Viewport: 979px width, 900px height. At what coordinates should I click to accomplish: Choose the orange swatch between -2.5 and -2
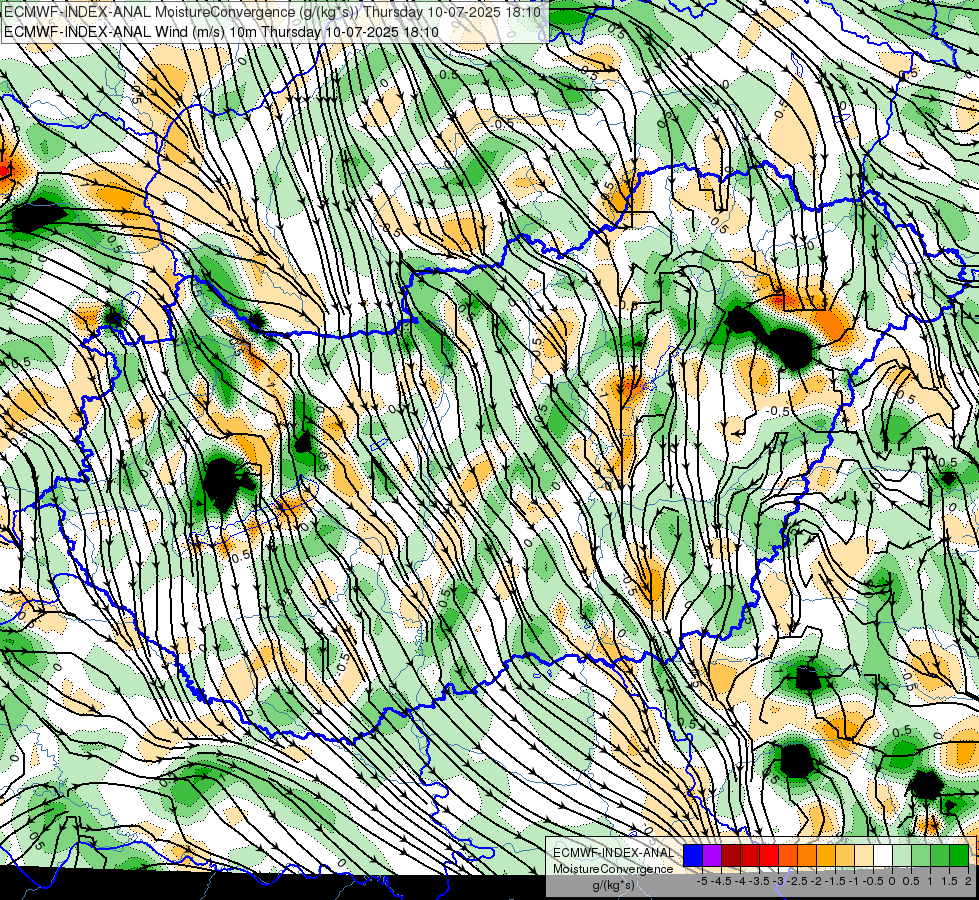(807, 855)
